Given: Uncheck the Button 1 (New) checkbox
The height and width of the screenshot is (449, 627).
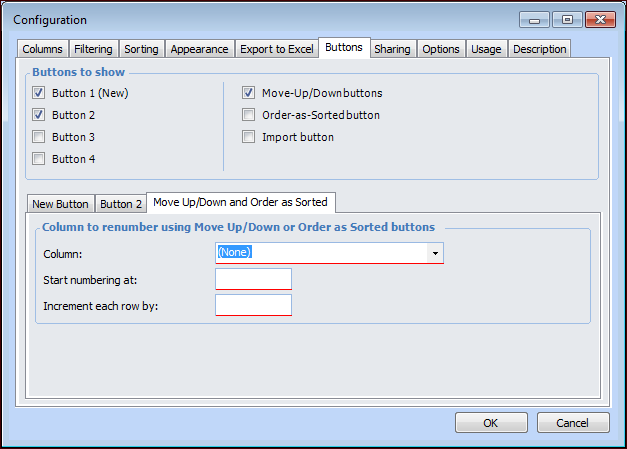Looking at the screenshot, I should click(39, 93).
